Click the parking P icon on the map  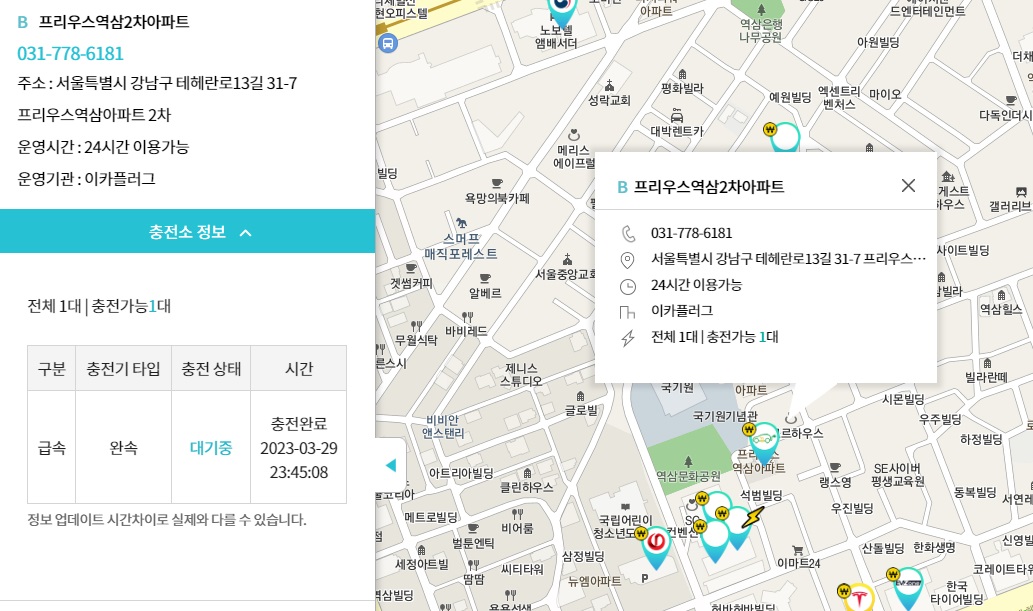pos(645,578)
